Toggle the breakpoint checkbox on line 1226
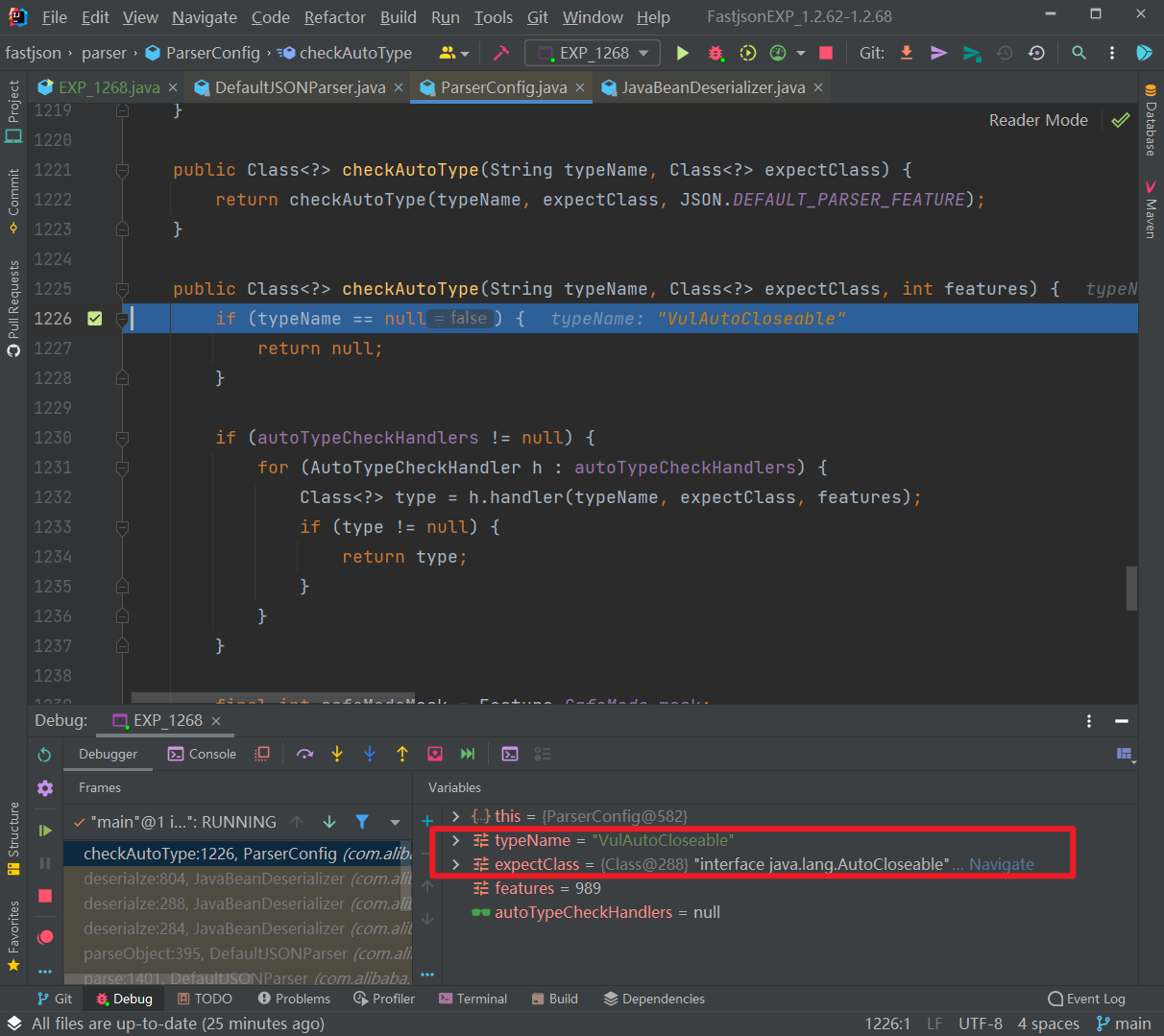This screenshot has width=1164, height=1036. pyautogui.click(x=93, y=319)
